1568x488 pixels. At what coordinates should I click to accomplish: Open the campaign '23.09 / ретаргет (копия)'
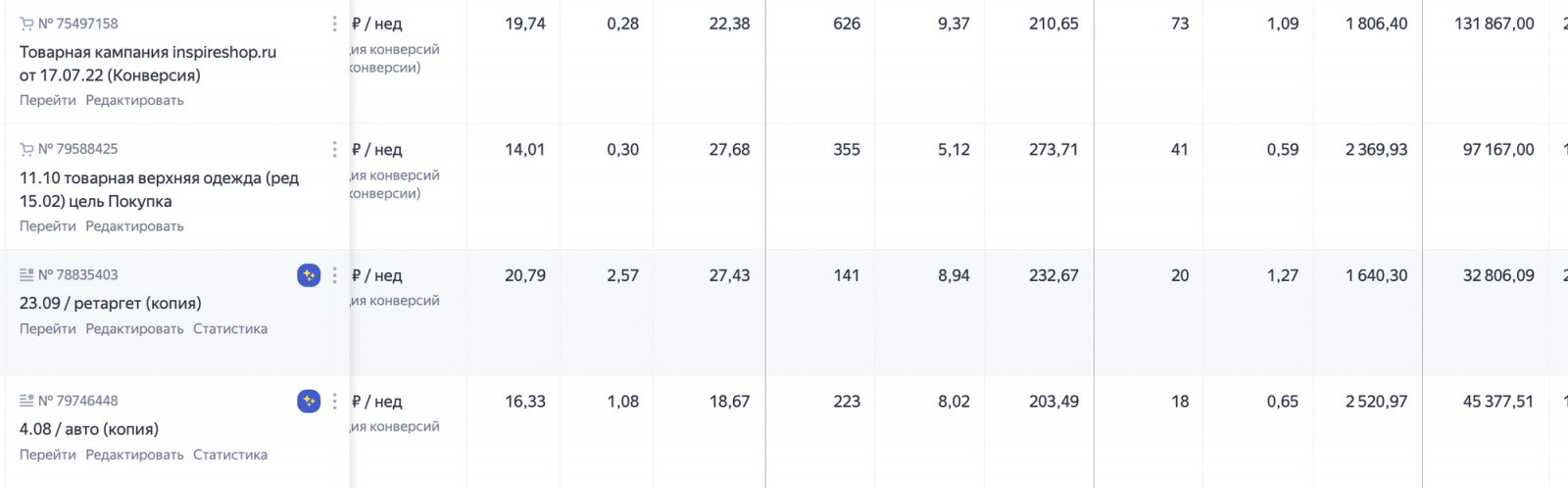point(110,304)
